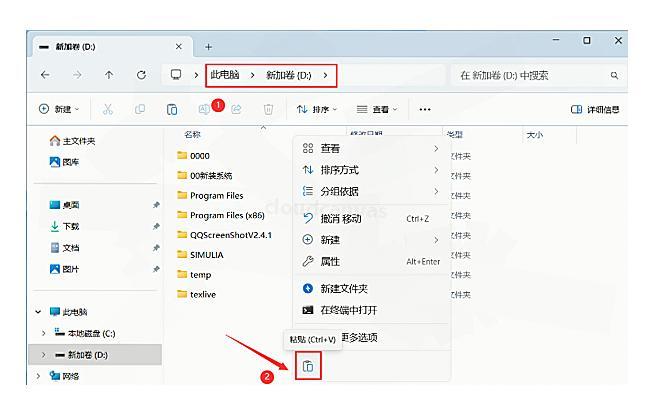Screen dimensions: 652x416
Task: Open 图片 quick access item
Action: [64, 269]
